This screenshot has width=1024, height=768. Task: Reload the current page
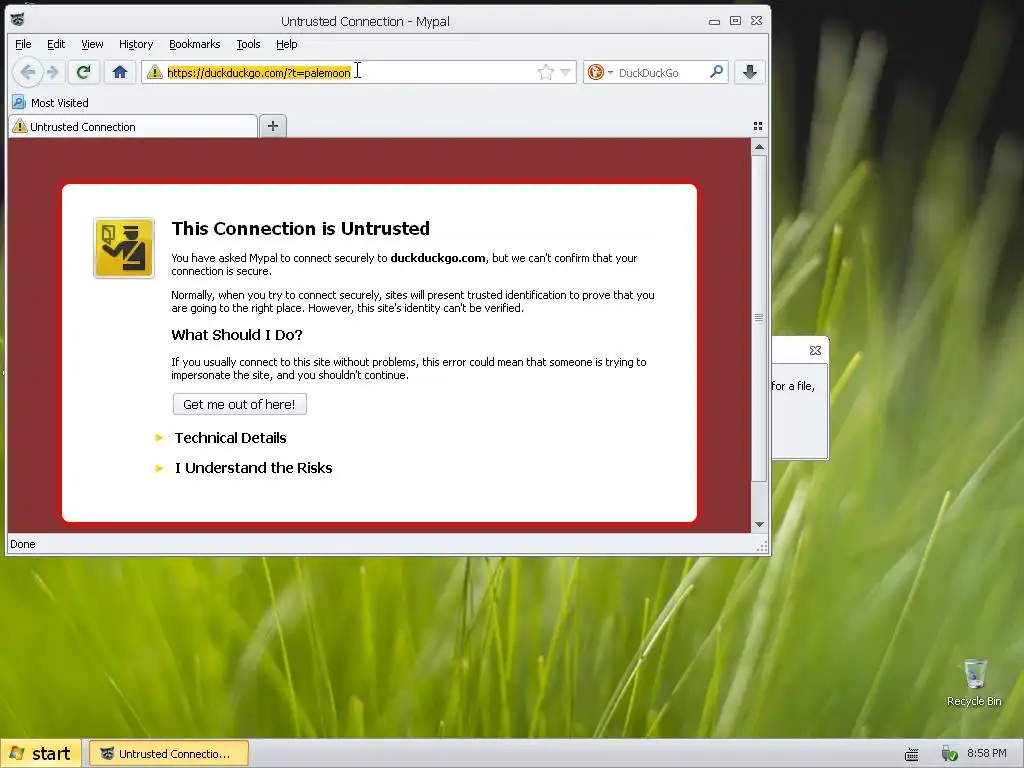[x=84, y=72]
